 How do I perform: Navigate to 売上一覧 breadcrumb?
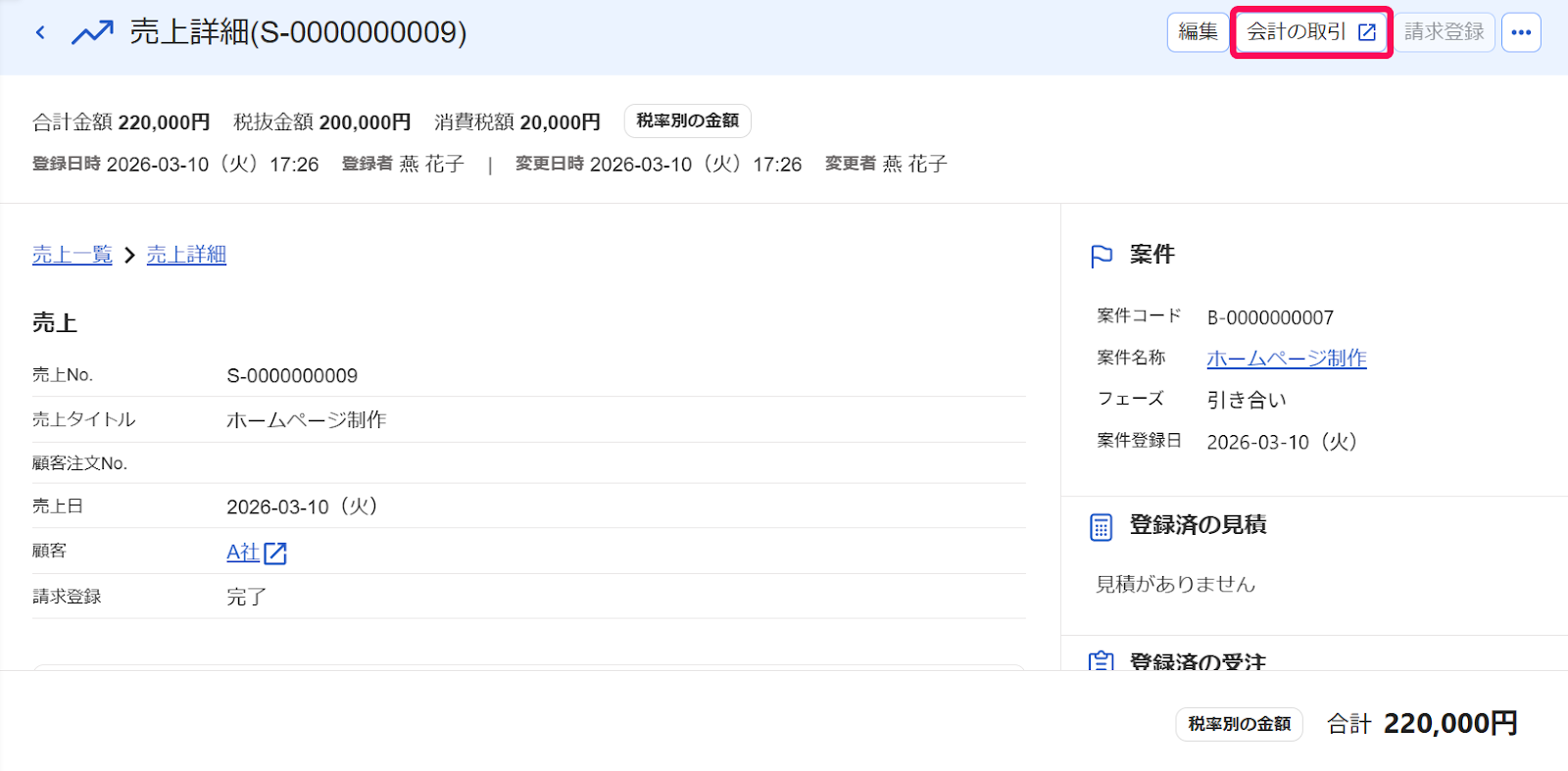point(73,255)
